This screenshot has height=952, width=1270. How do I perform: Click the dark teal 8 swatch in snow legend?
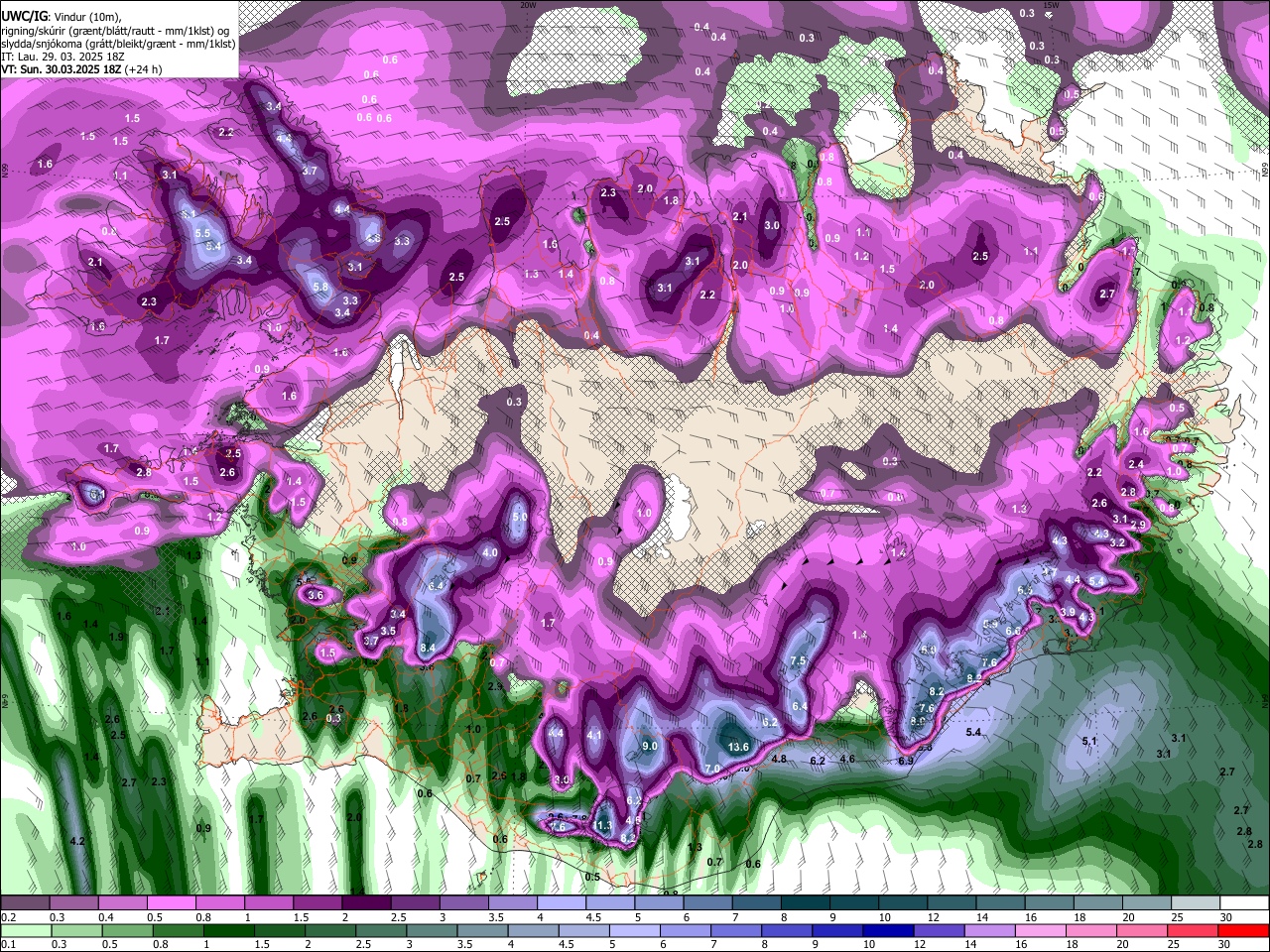tap(806, 902)
